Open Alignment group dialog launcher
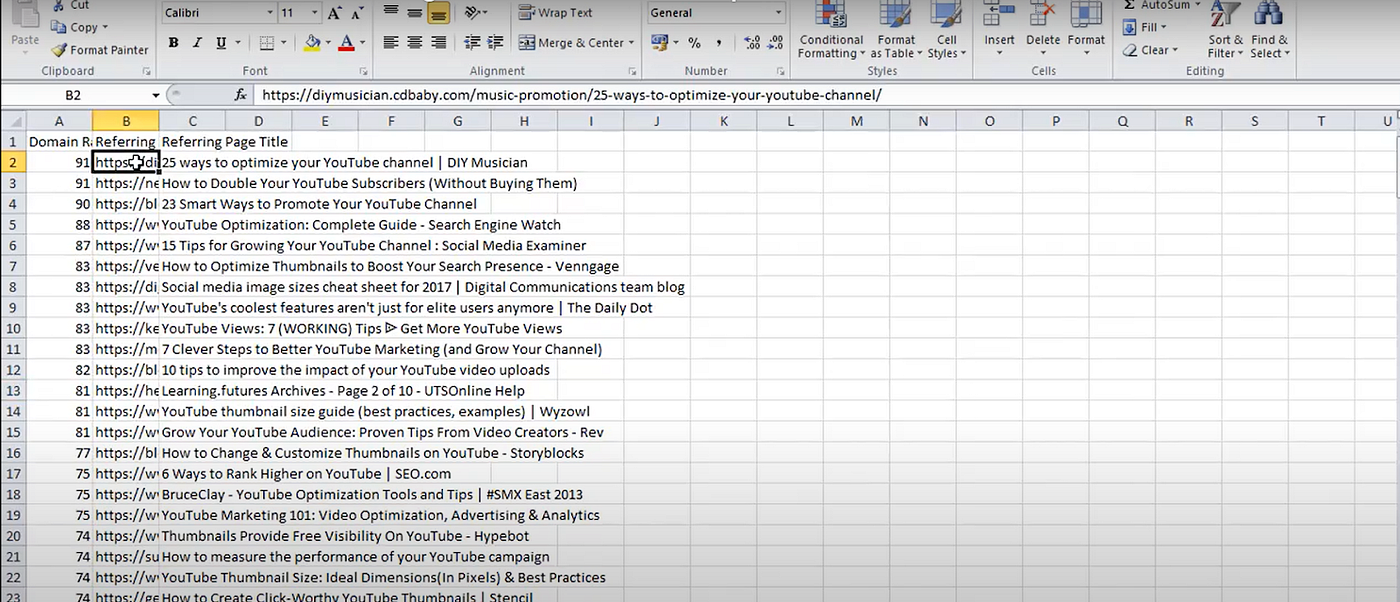Image resolution: width=1400 pixels, height=602 pixels. coord(633,72)
